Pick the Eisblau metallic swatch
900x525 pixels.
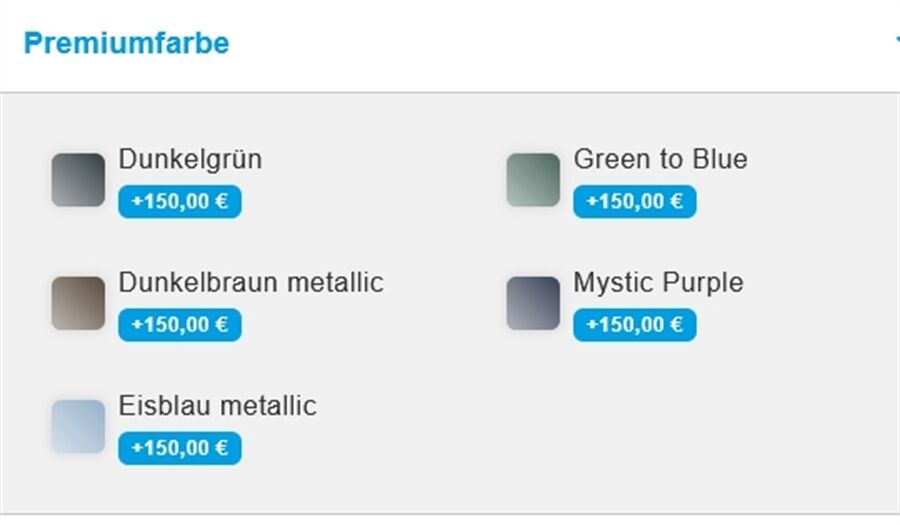pos(78,426)
